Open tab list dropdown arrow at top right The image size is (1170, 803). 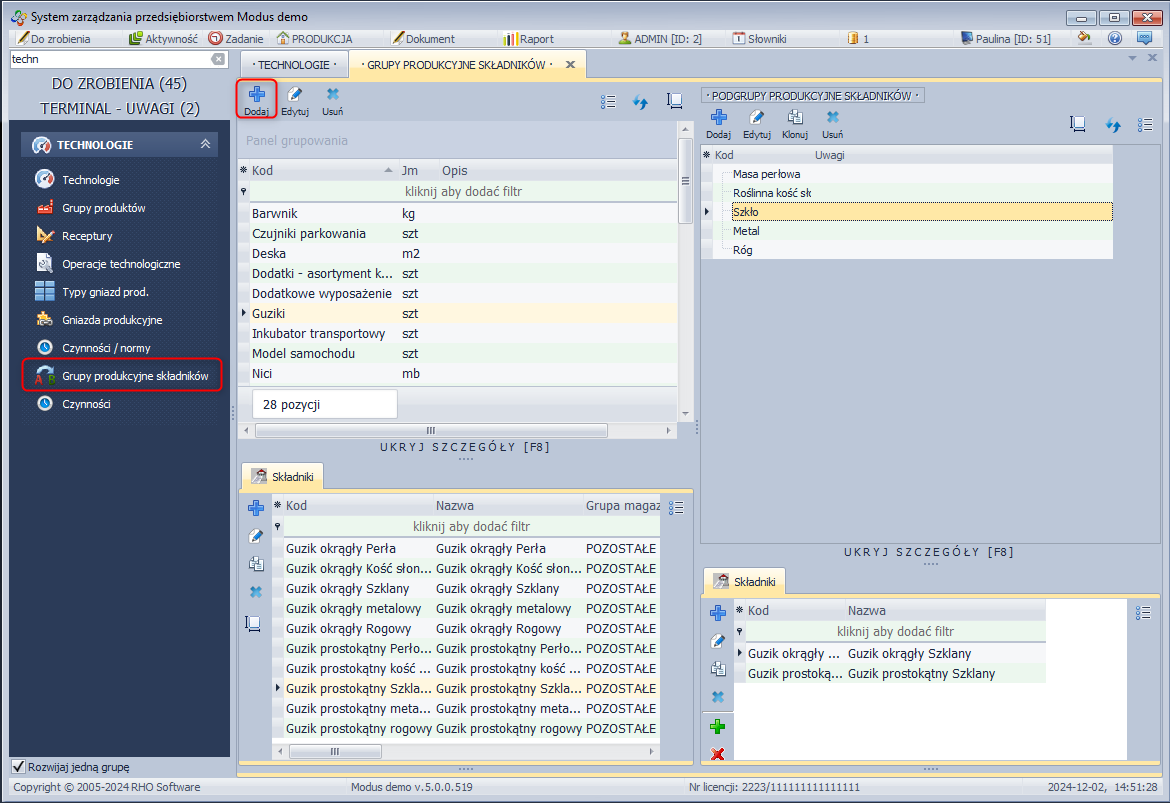(x=1133, y=58)
